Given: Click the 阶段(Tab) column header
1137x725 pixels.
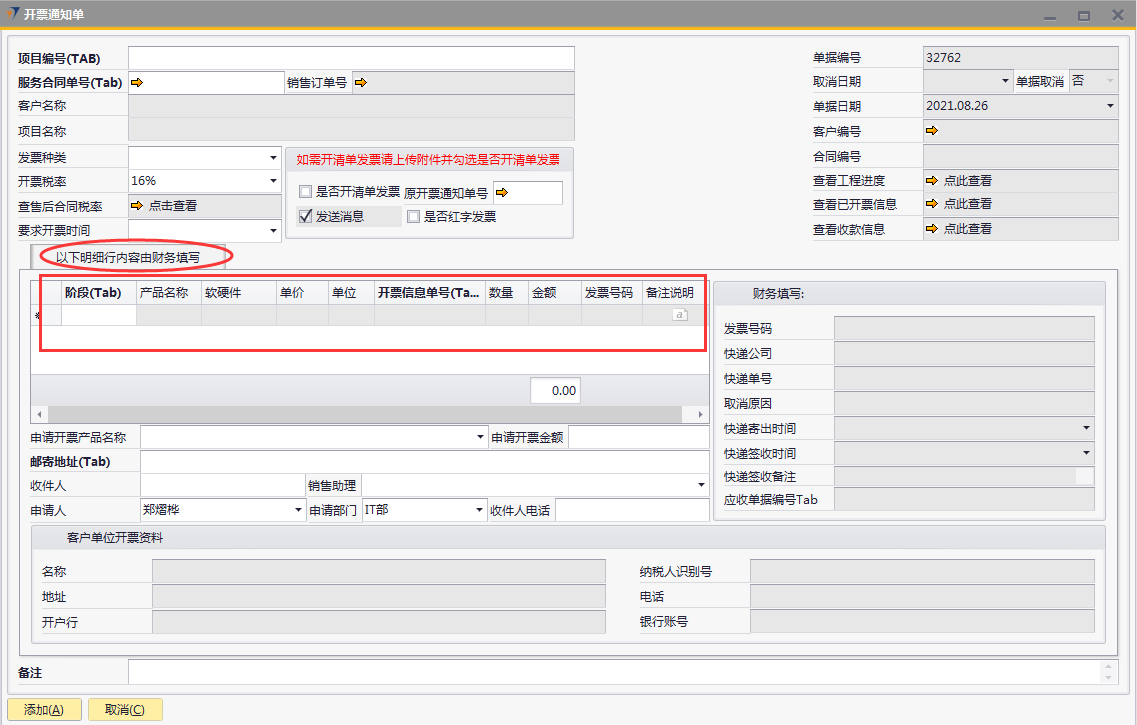Looking at the screenshot, I should coord(93,293).
